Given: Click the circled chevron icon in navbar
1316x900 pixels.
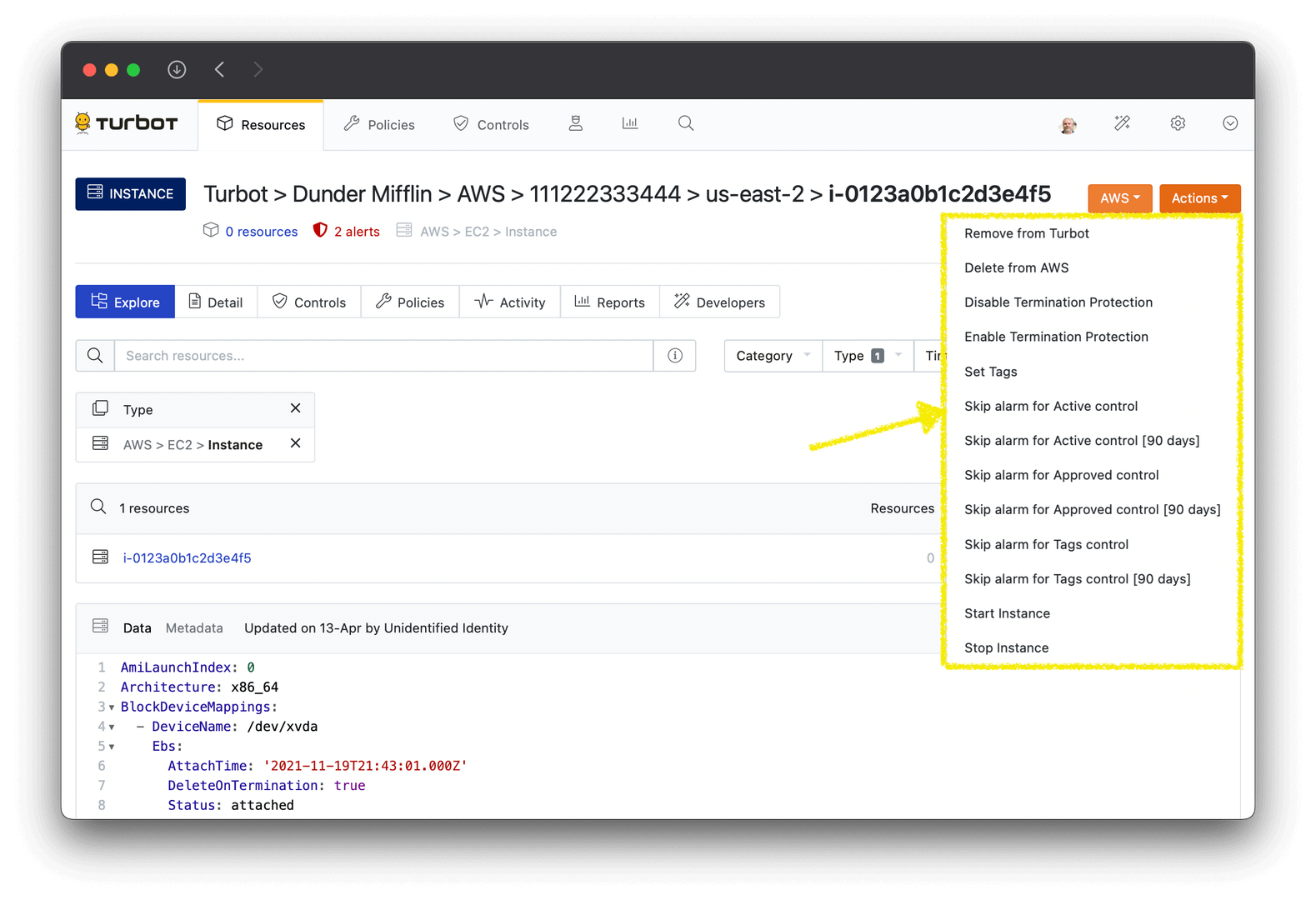Looking at the screenshot, I should (x=1230, y=123).
